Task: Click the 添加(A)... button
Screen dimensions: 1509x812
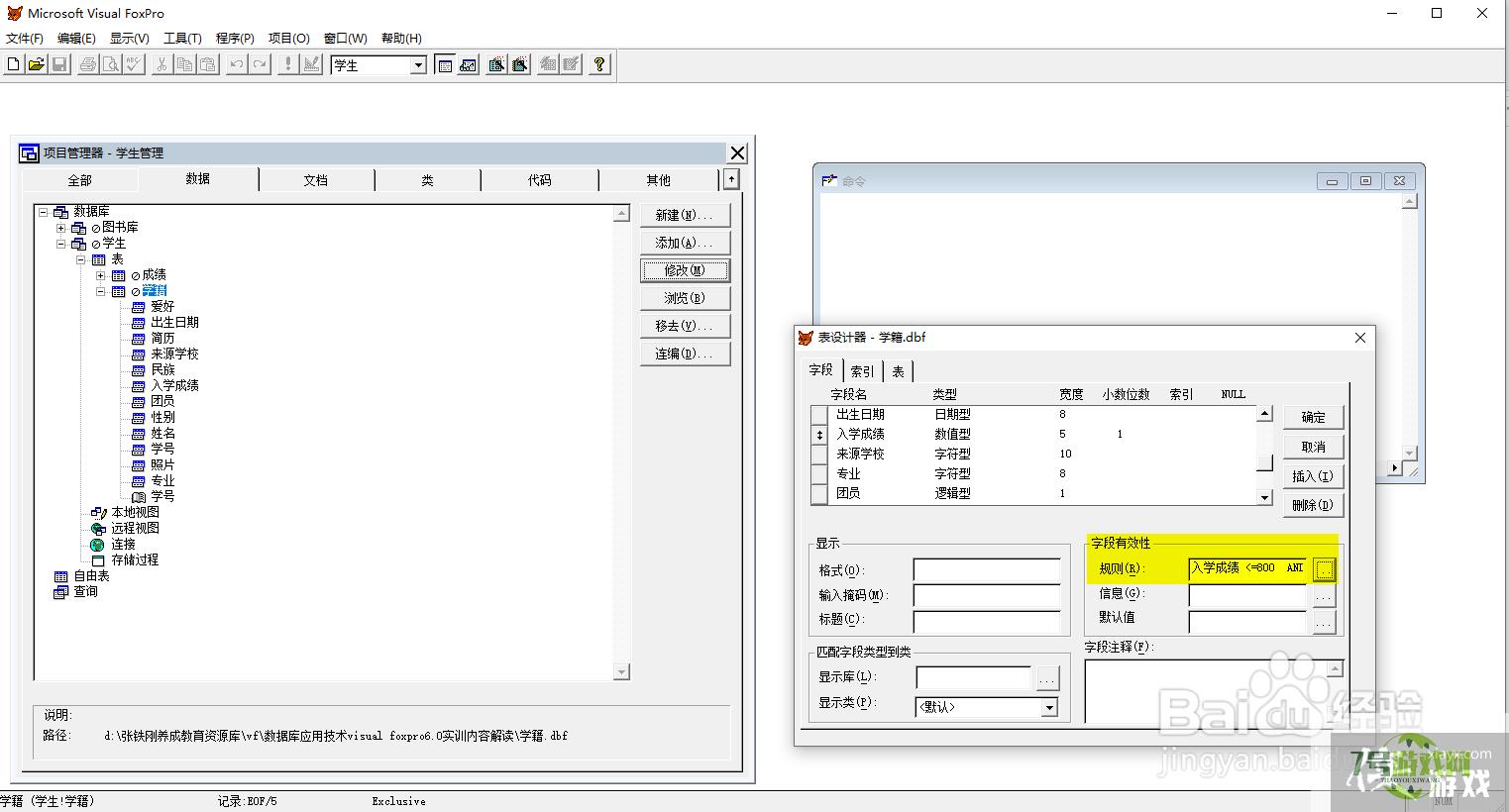Action: (685, 243)
